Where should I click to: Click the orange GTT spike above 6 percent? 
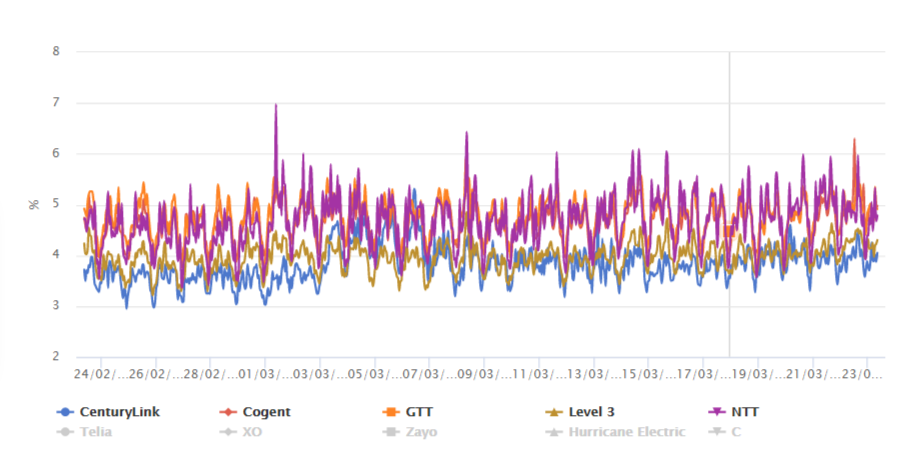854,141
